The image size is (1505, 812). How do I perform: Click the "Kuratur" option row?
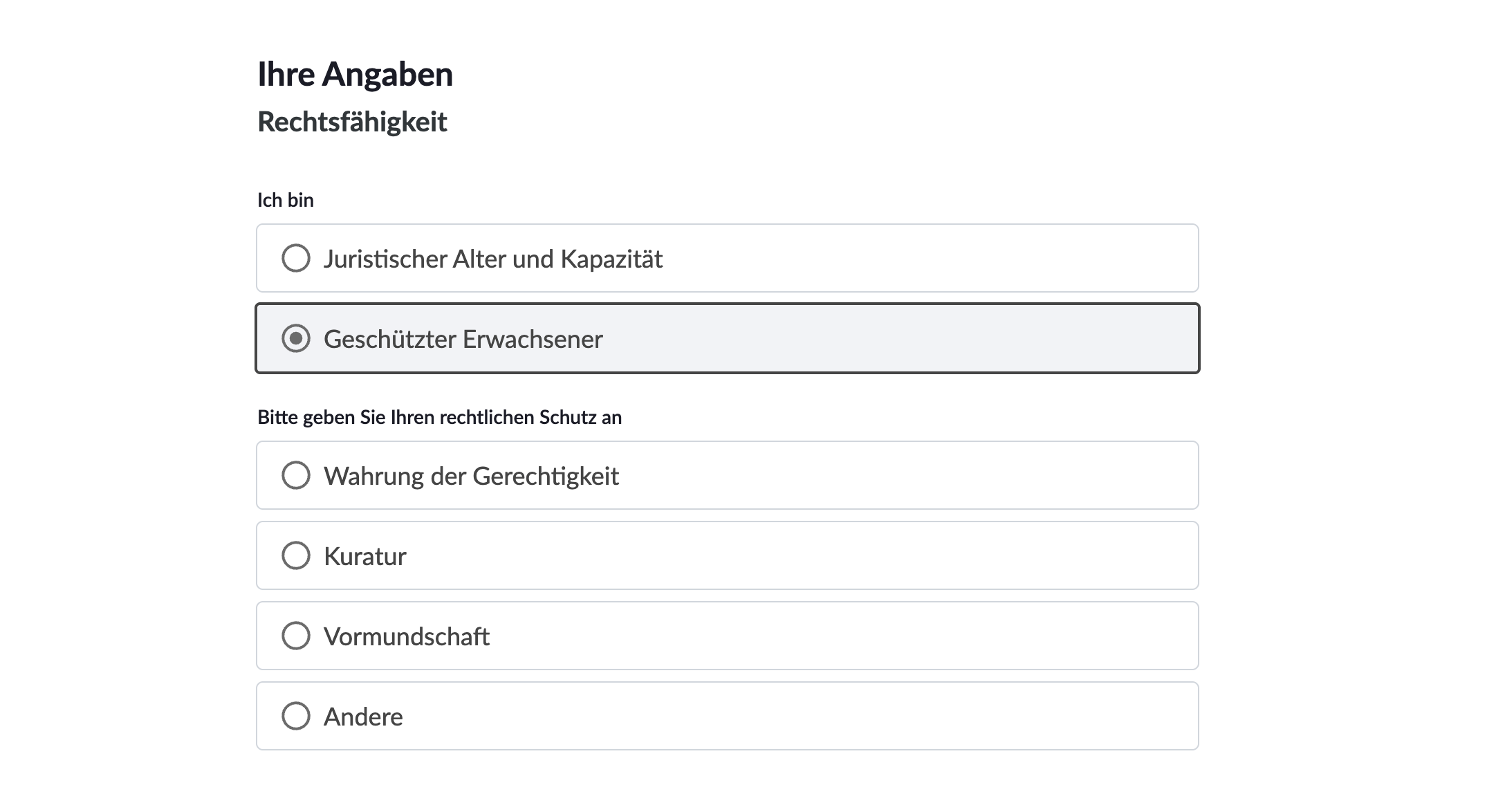[726, 555]
